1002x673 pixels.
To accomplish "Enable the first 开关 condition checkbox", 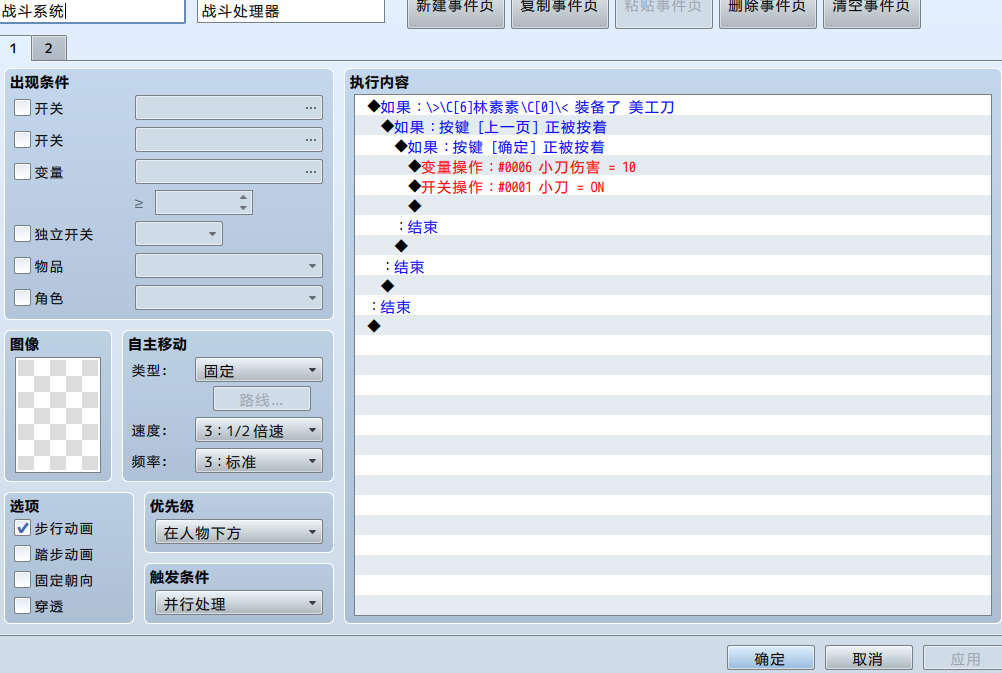I will pos(22,107).
